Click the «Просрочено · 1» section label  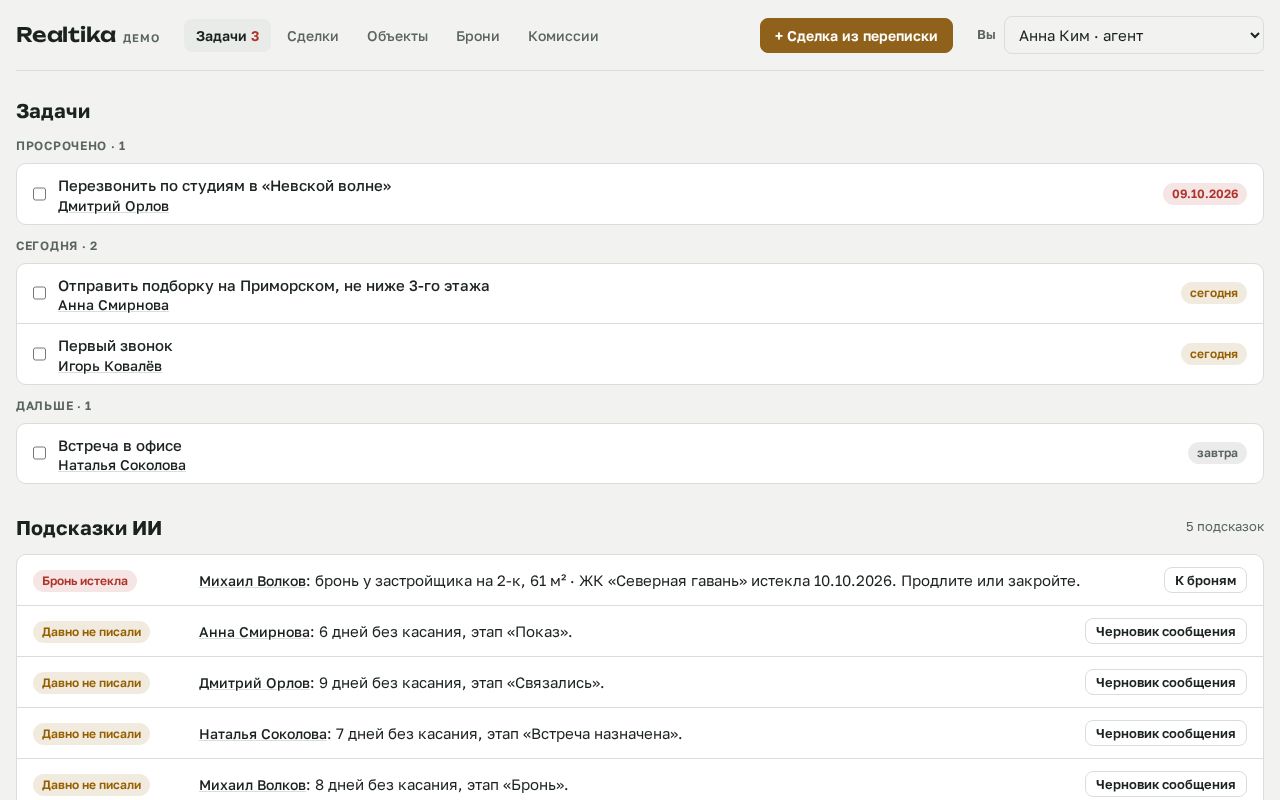point(71,146)
